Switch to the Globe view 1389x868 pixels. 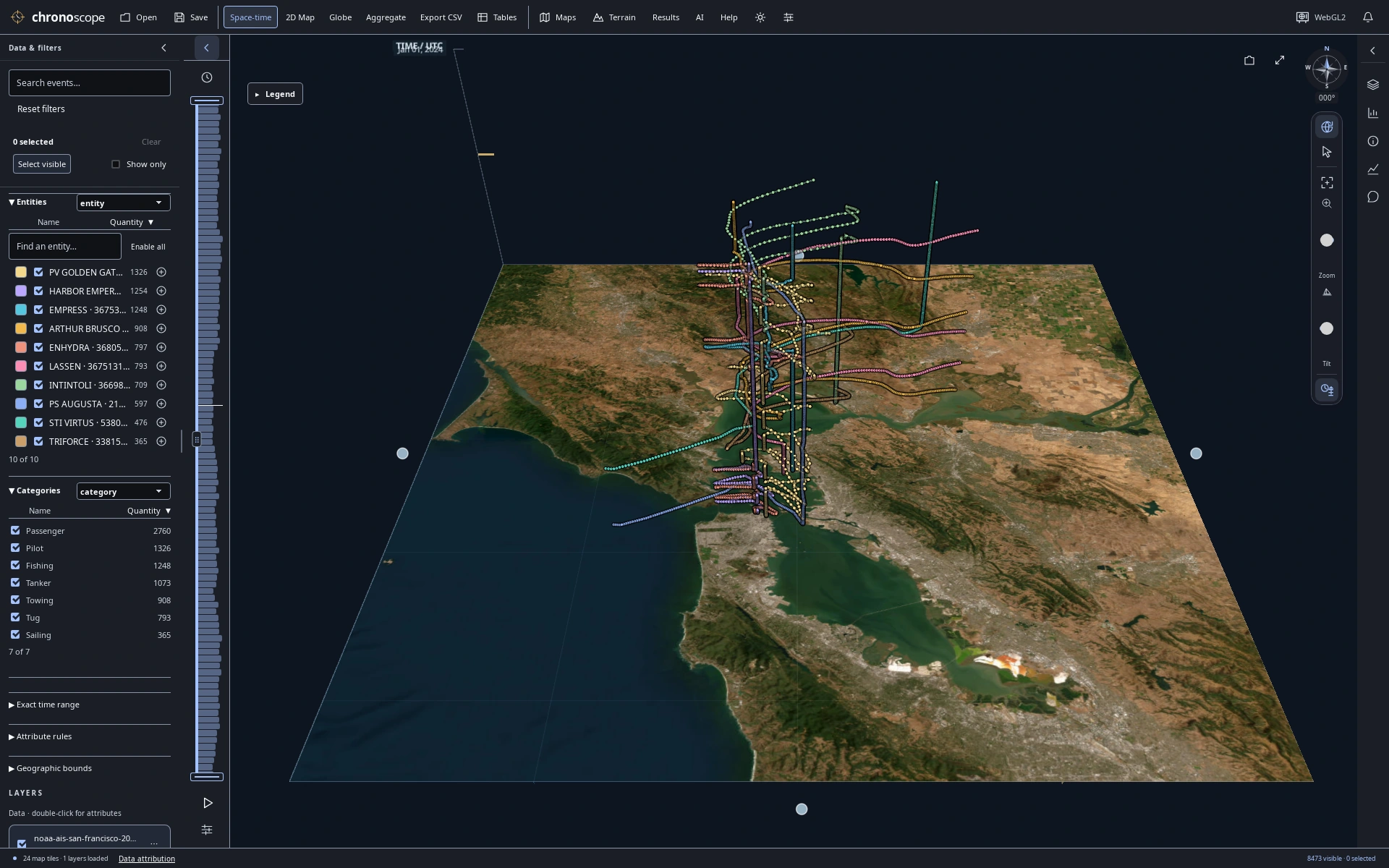(x=340, y=17)
